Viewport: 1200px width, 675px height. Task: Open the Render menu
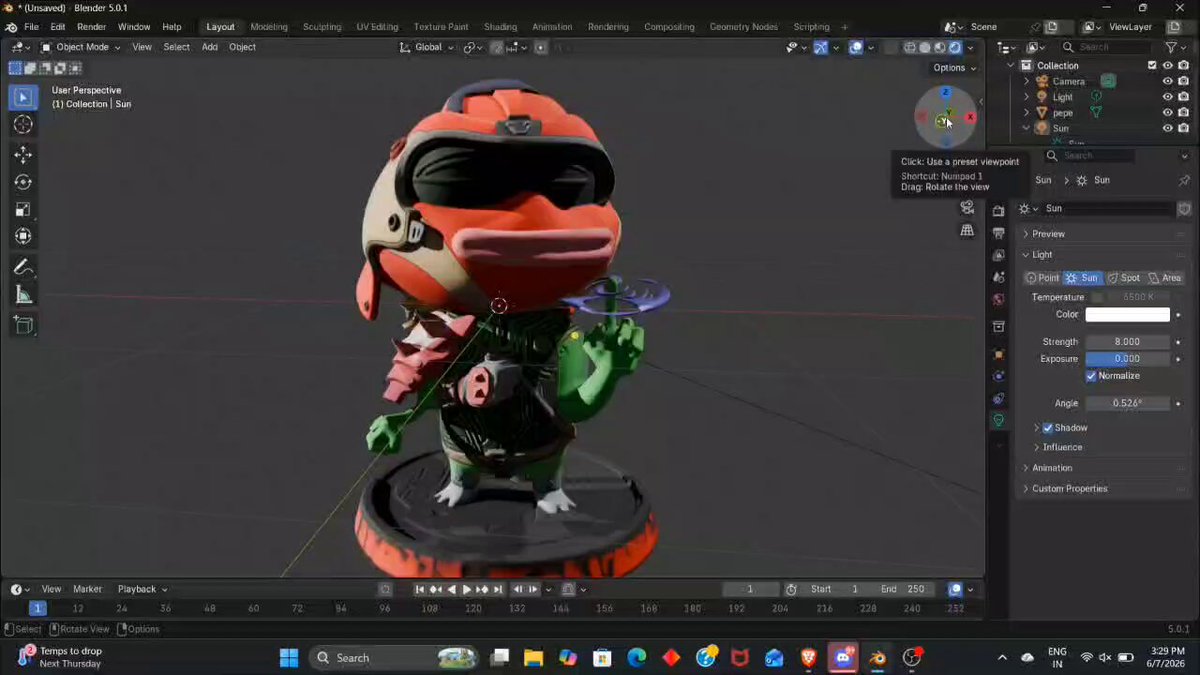click(91, 27)
